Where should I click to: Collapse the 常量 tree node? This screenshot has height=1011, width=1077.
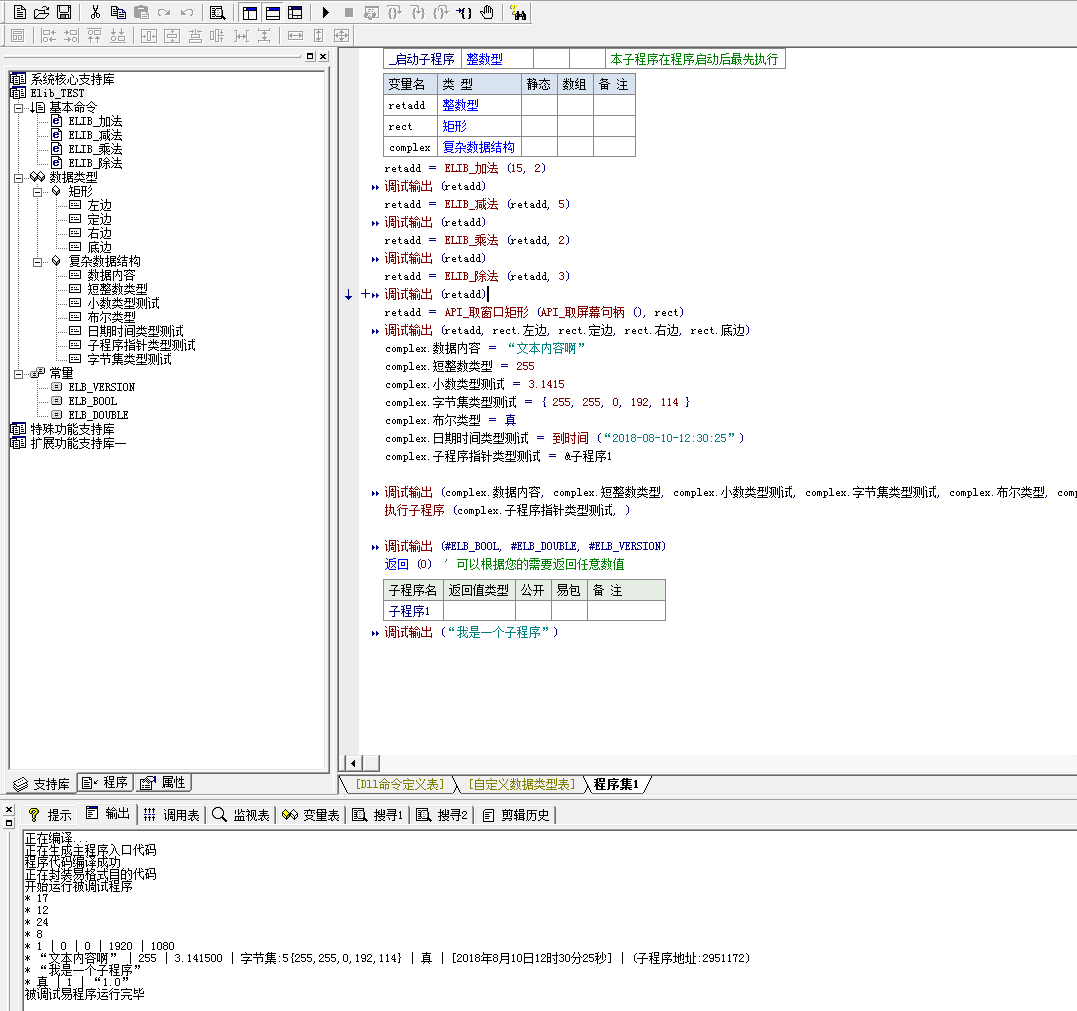tap(19, 374)
